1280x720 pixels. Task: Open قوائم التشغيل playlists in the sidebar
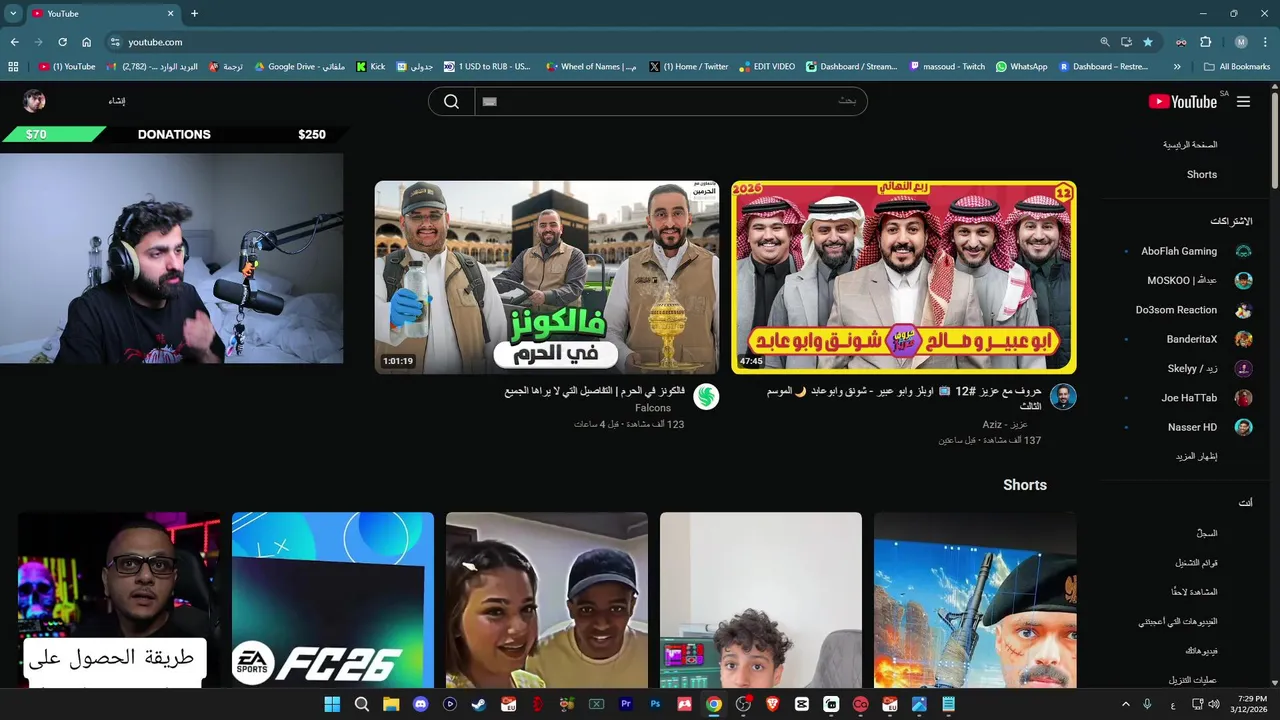(x=1195, y=563)
